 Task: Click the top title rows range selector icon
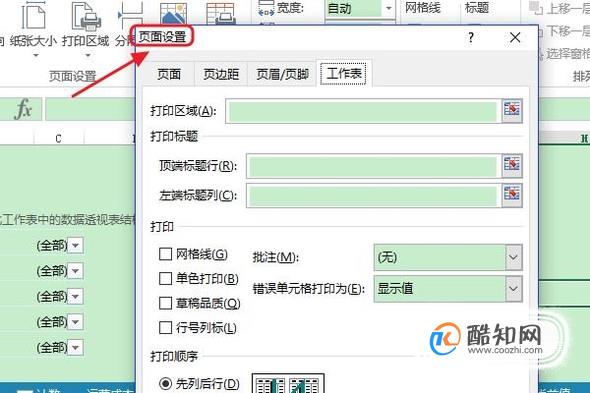click(x=512, y=165)
